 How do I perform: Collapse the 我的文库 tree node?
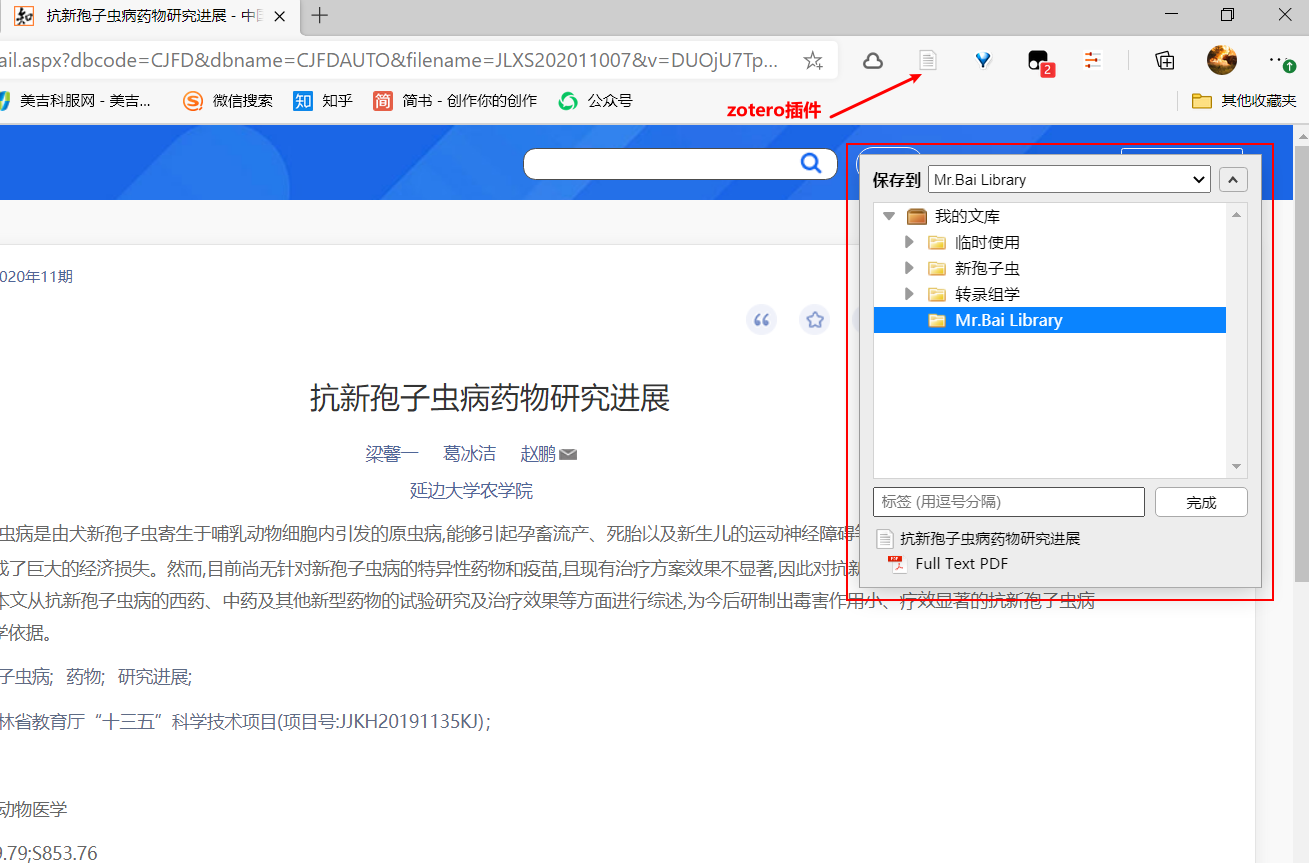pyautogui.click(x=888, y=216)
